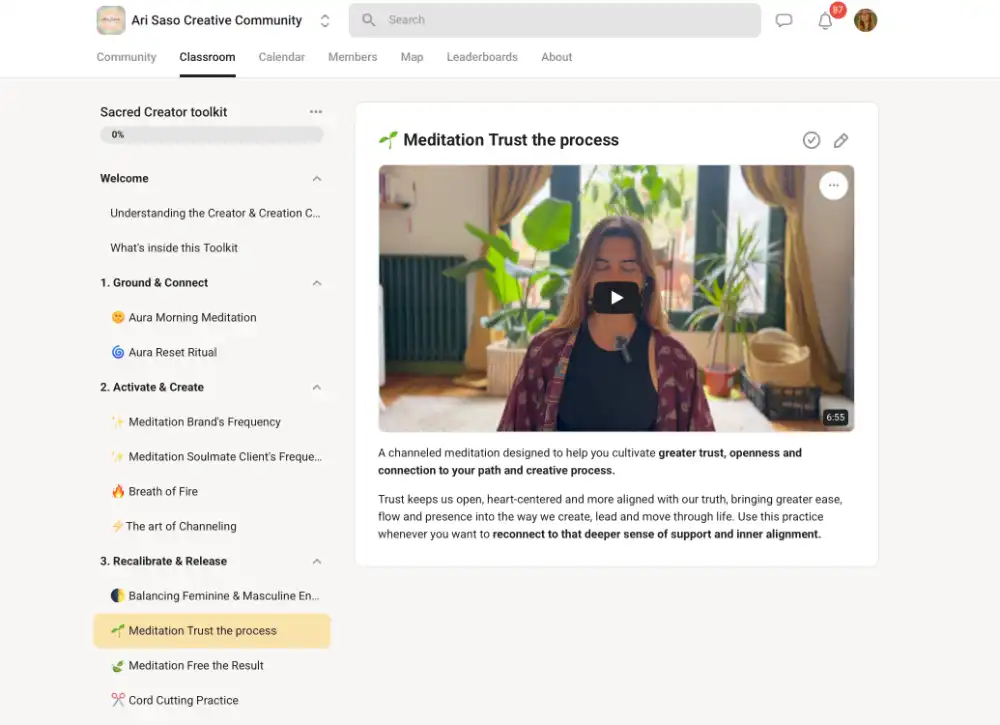Open What's inside this Toolkit lesson
1000x725 pixels.
pos(212,247)
